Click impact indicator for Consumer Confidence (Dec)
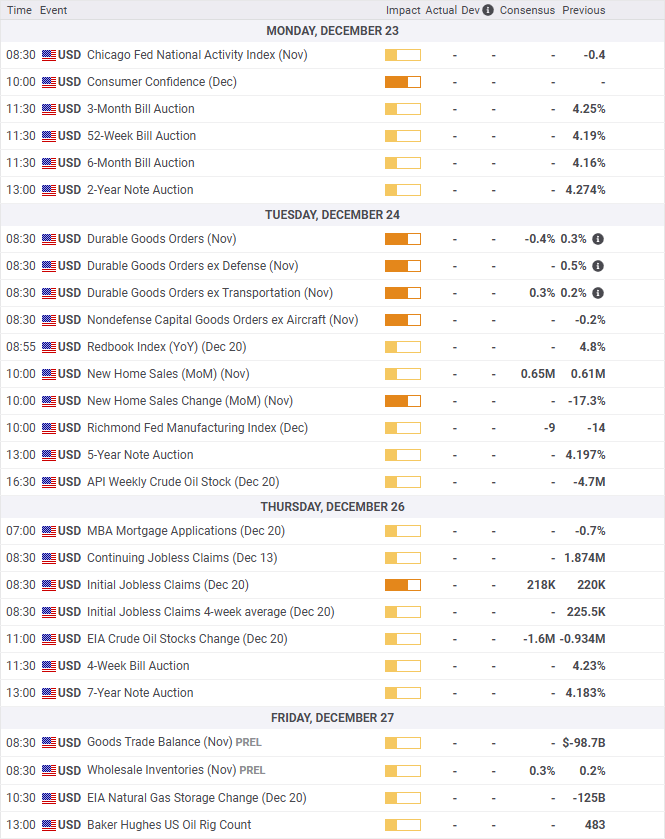The width and height of the screenshot is (665, 839). 403,82
